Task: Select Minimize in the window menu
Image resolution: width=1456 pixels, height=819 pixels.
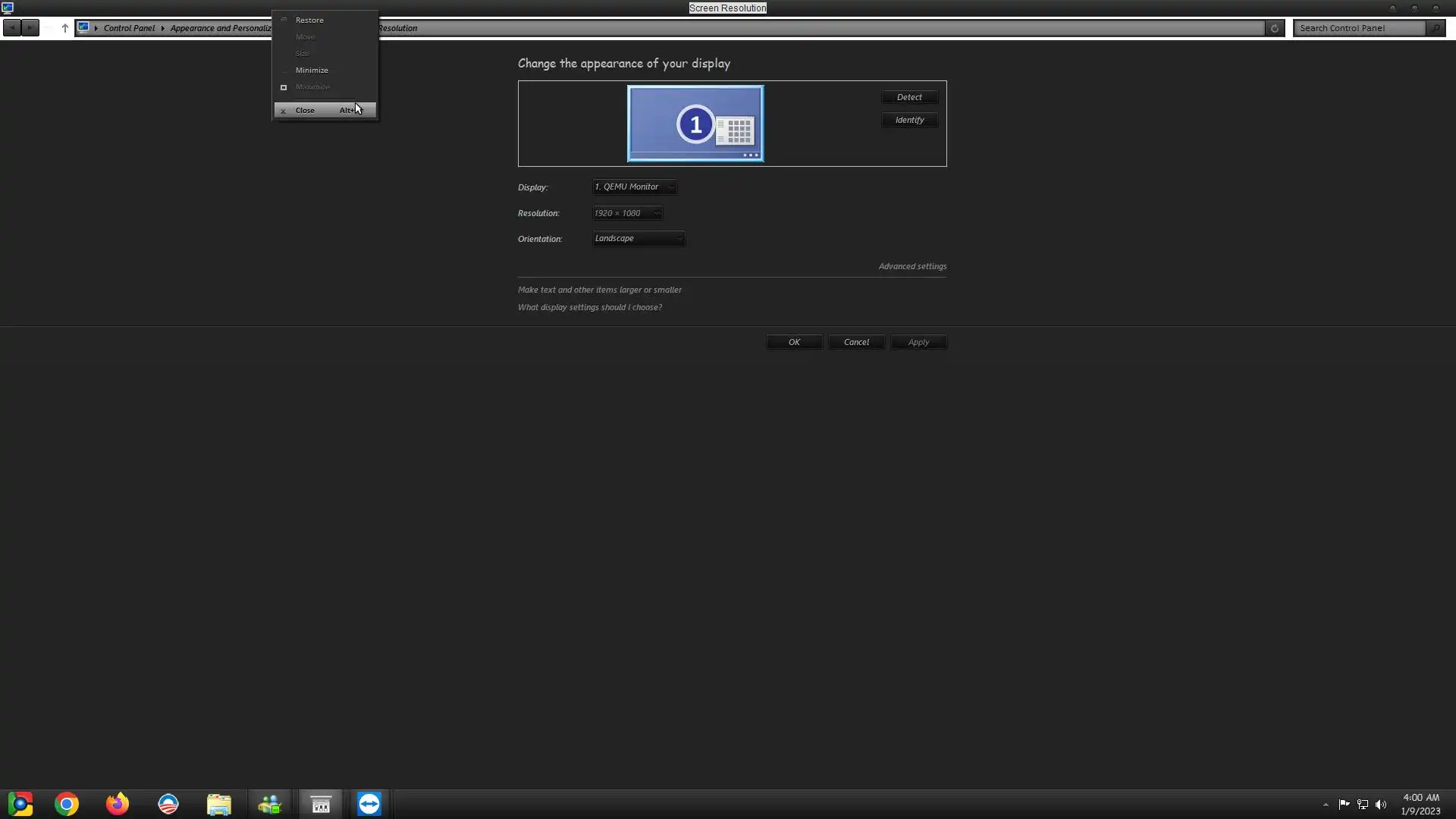Action: tap(312, 70)
